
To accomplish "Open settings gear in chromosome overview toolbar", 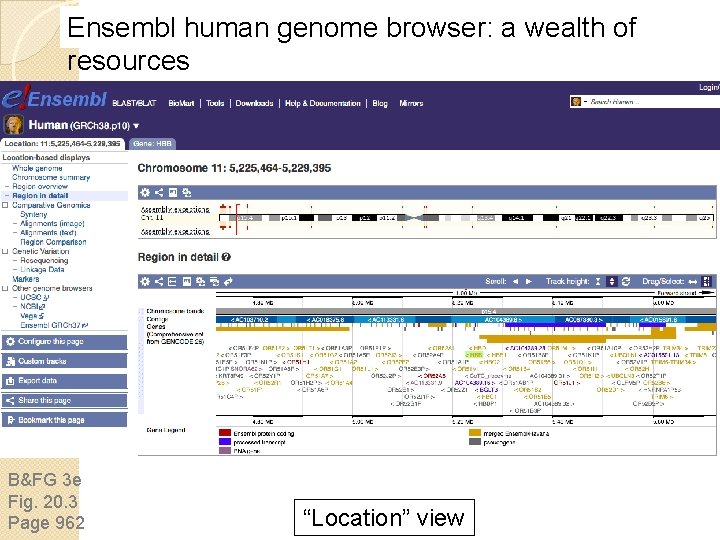I will point(145,192).
